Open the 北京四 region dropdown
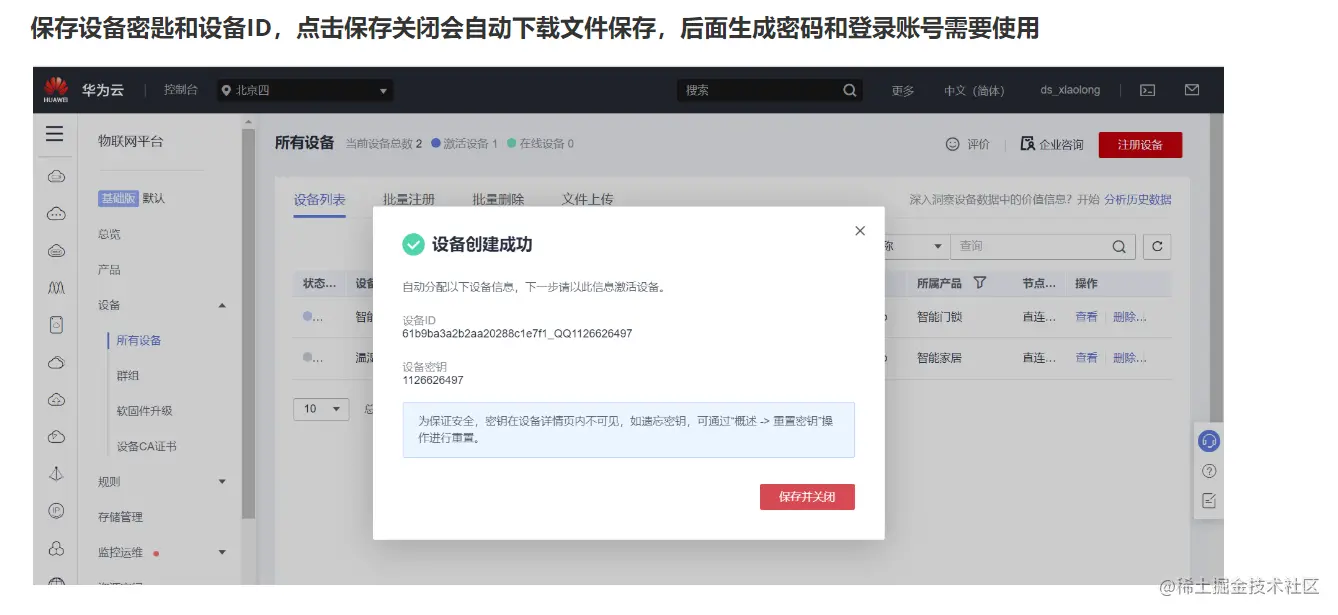 pyautogui.click(x=305, y=91)
